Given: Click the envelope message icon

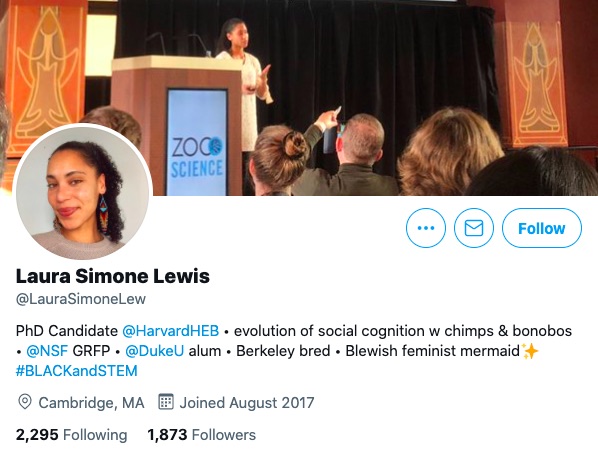Looking at the screenshot, I should coord(474,228).
